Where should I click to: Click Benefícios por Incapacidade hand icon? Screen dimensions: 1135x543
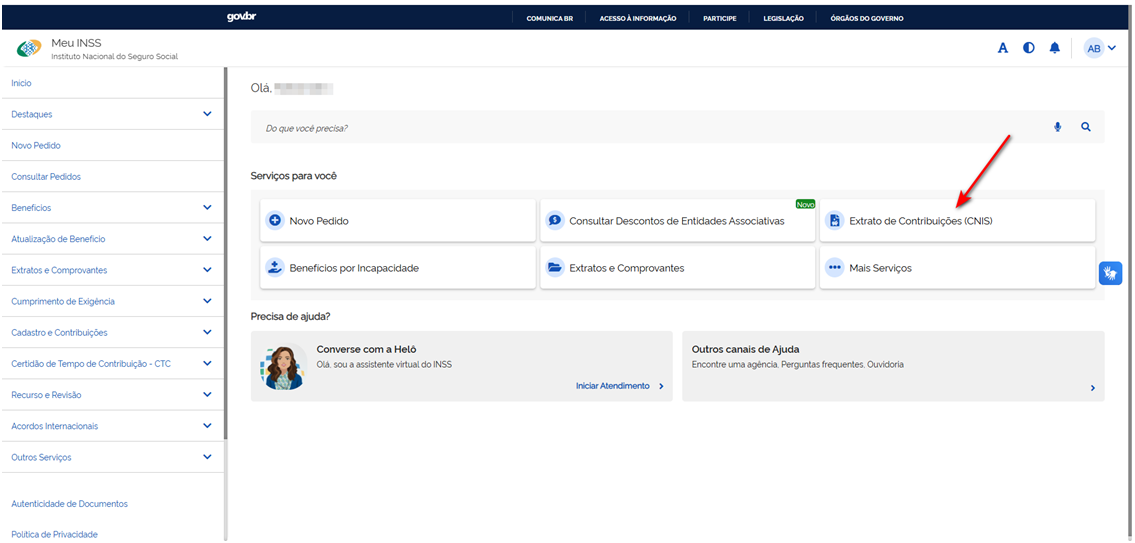[x=274, y=268]
